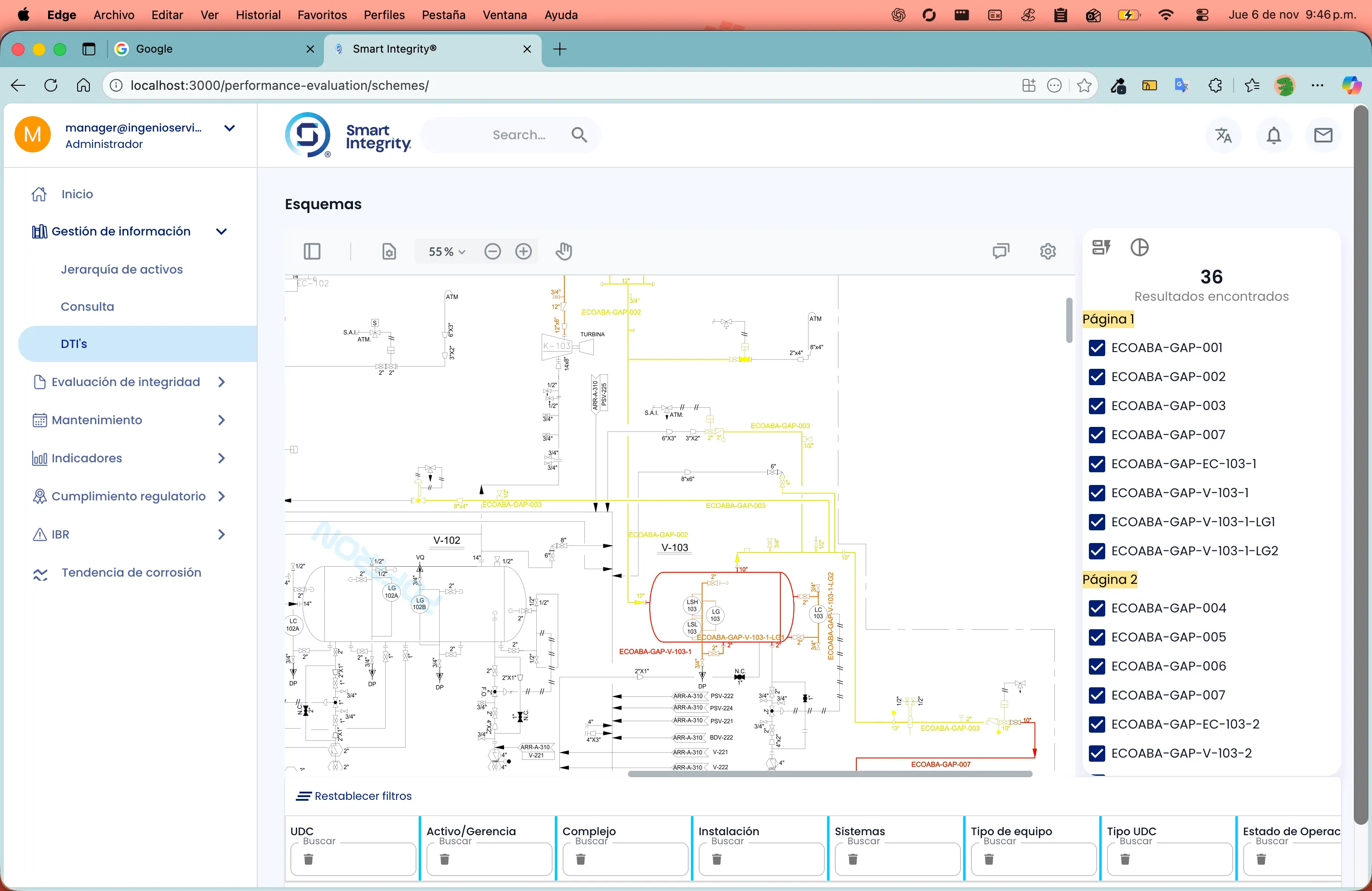Image resolution: width=1372 pixels, height=891 pixels.
Task: Click the language translate icon
Action: point(1223,136)
